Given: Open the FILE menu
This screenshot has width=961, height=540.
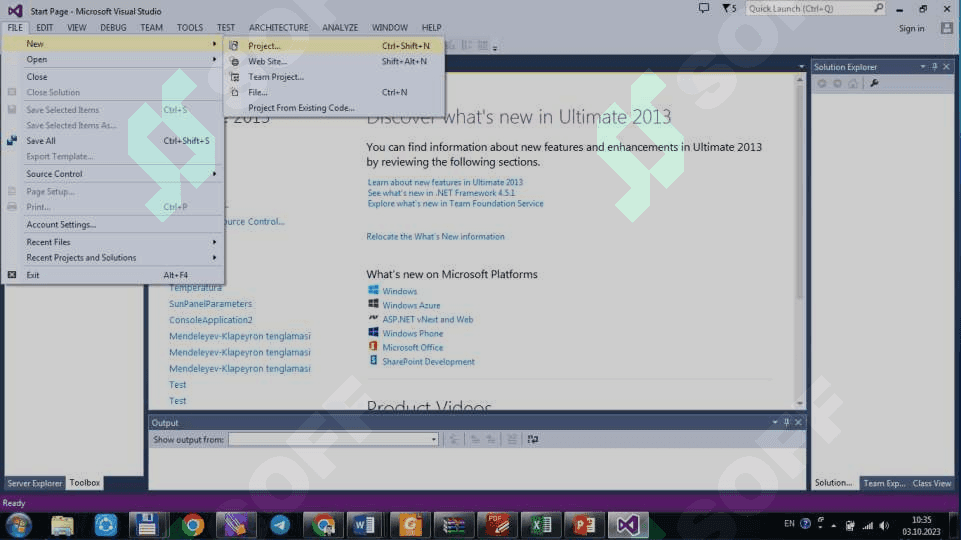Looking at the screenshot, I should pyautogui.click(x=15, y=28).
